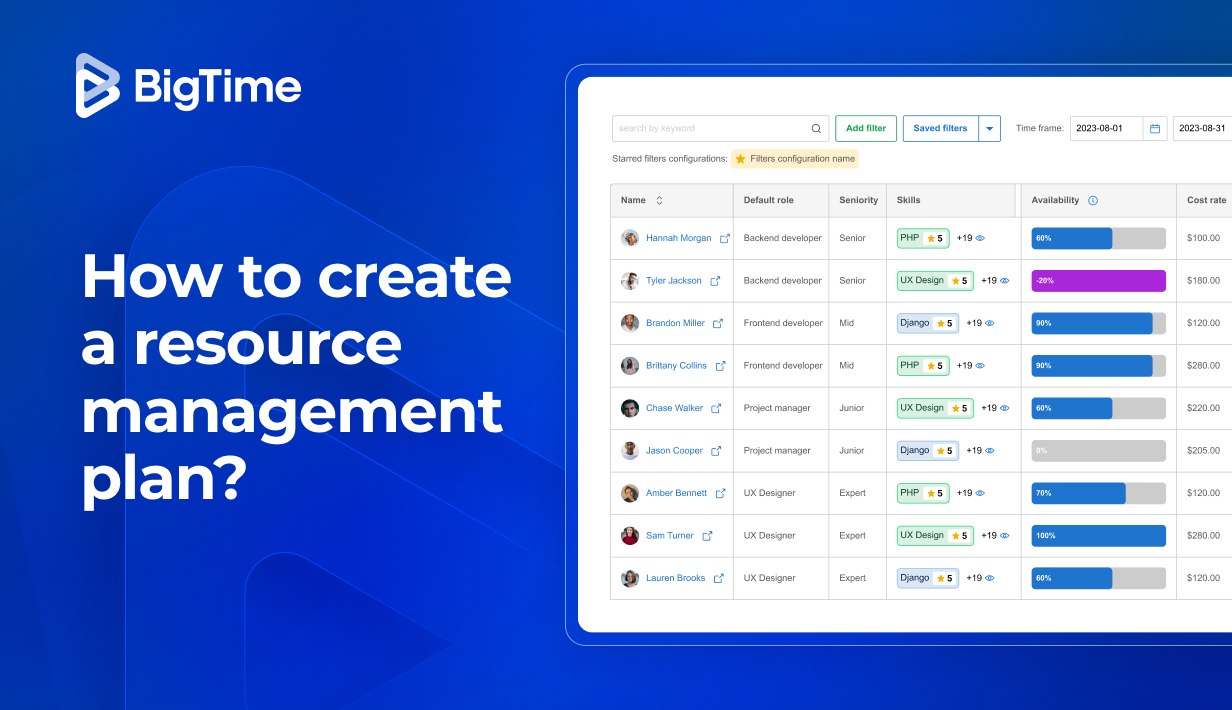Viewport: 1232px width, 710px height.
Task: Open Tyler Jackson's profile link
Action: (x=674, y=281)
